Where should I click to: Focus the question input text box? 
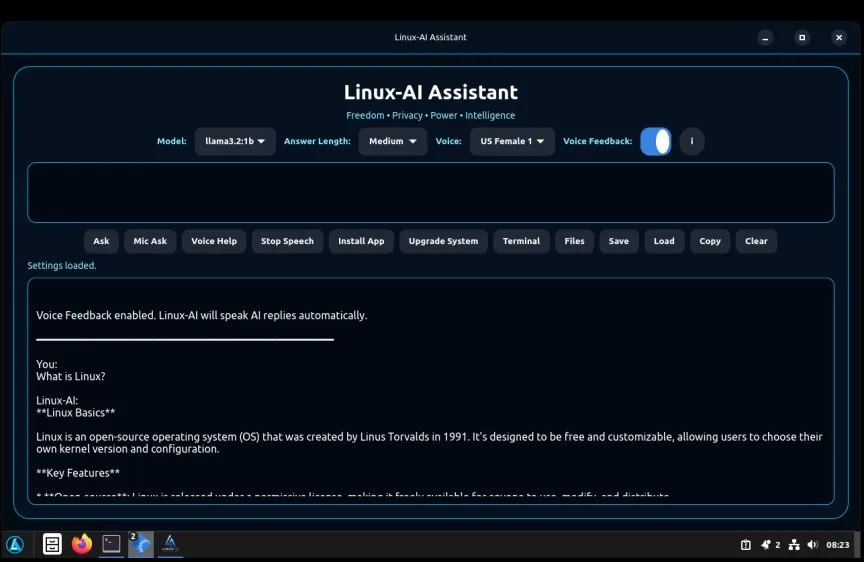431,192
